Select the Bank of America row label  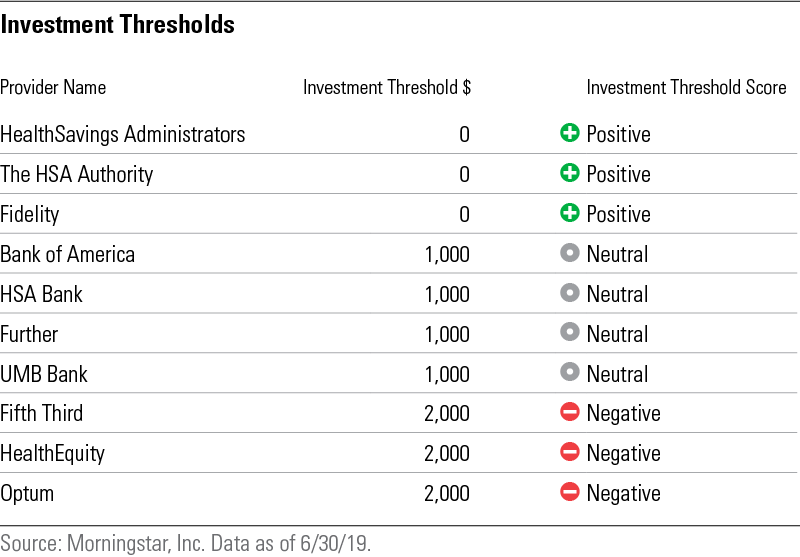click(67, 254)
